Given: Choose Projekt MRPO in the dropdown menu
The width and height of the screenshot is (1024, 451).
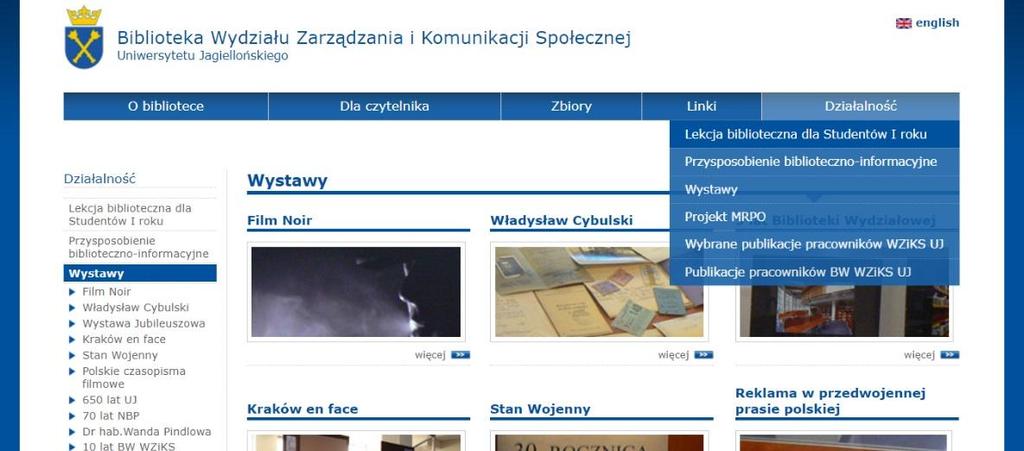Looking at the screenshot, I should pos(814,217).
